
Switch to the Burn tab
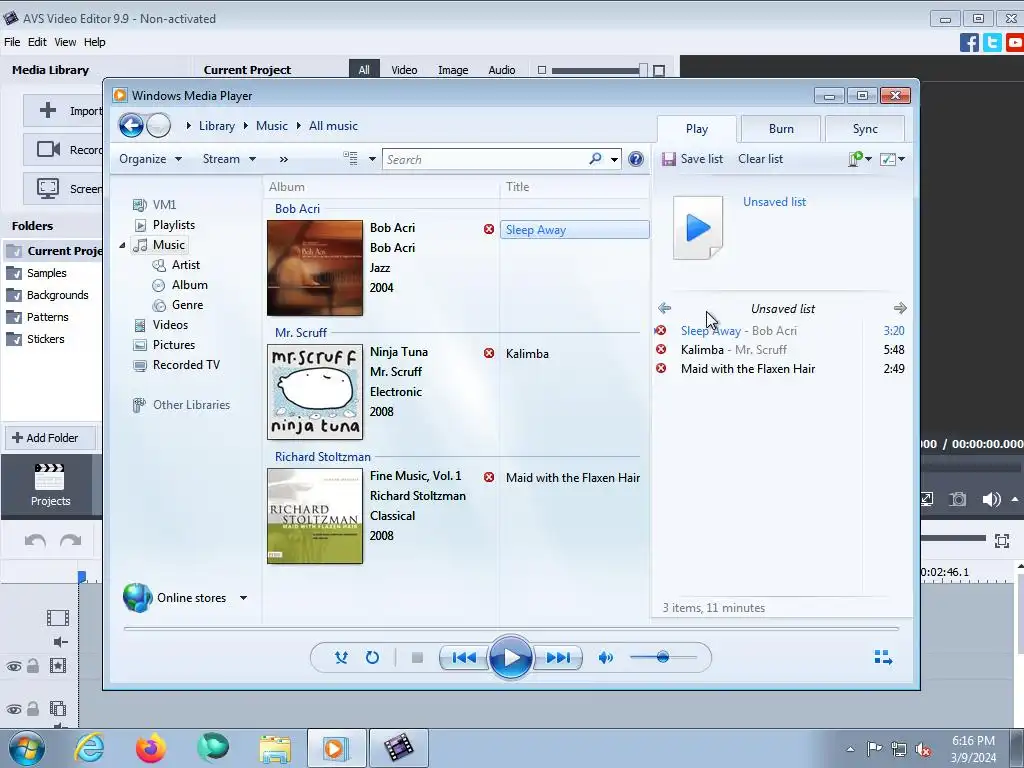tap(781, 129)
